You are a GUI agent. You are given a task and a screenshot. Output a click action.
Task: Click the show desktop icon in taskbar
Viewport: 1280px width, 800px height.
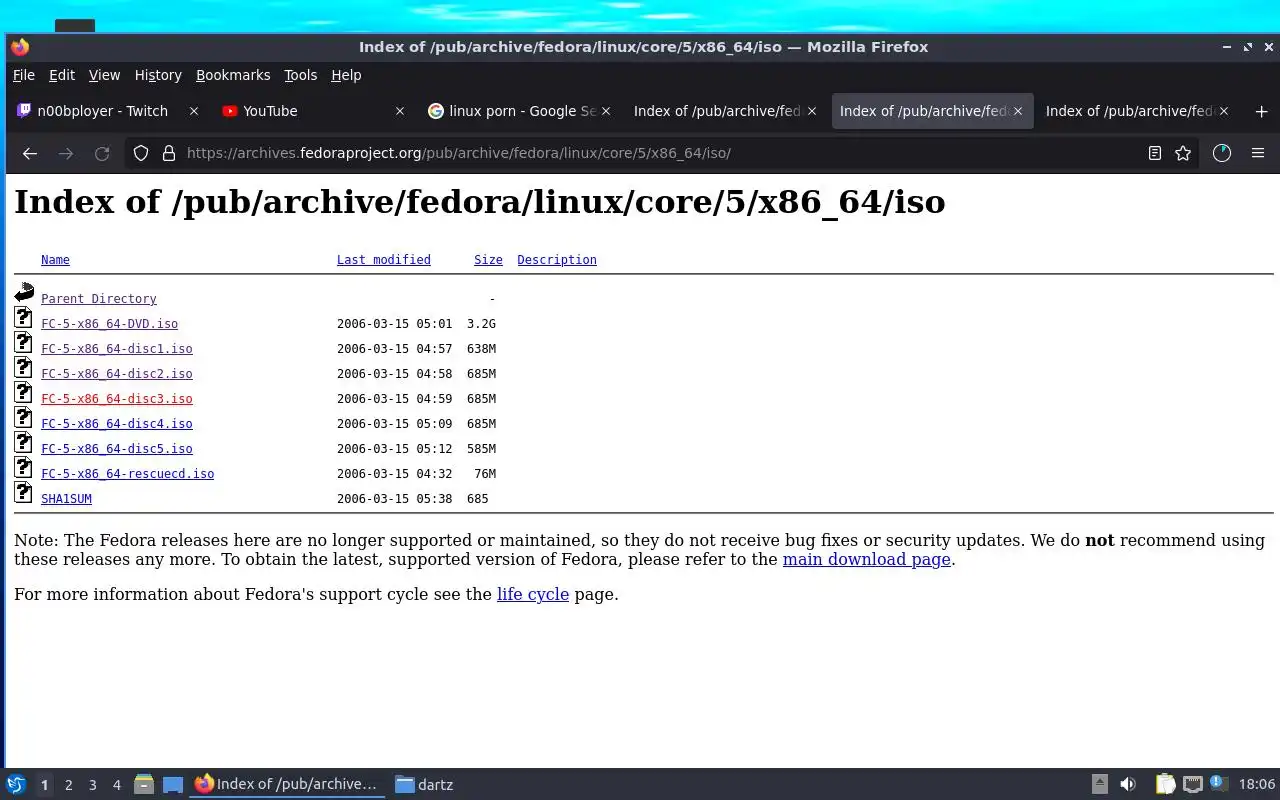tap(173, 784)
